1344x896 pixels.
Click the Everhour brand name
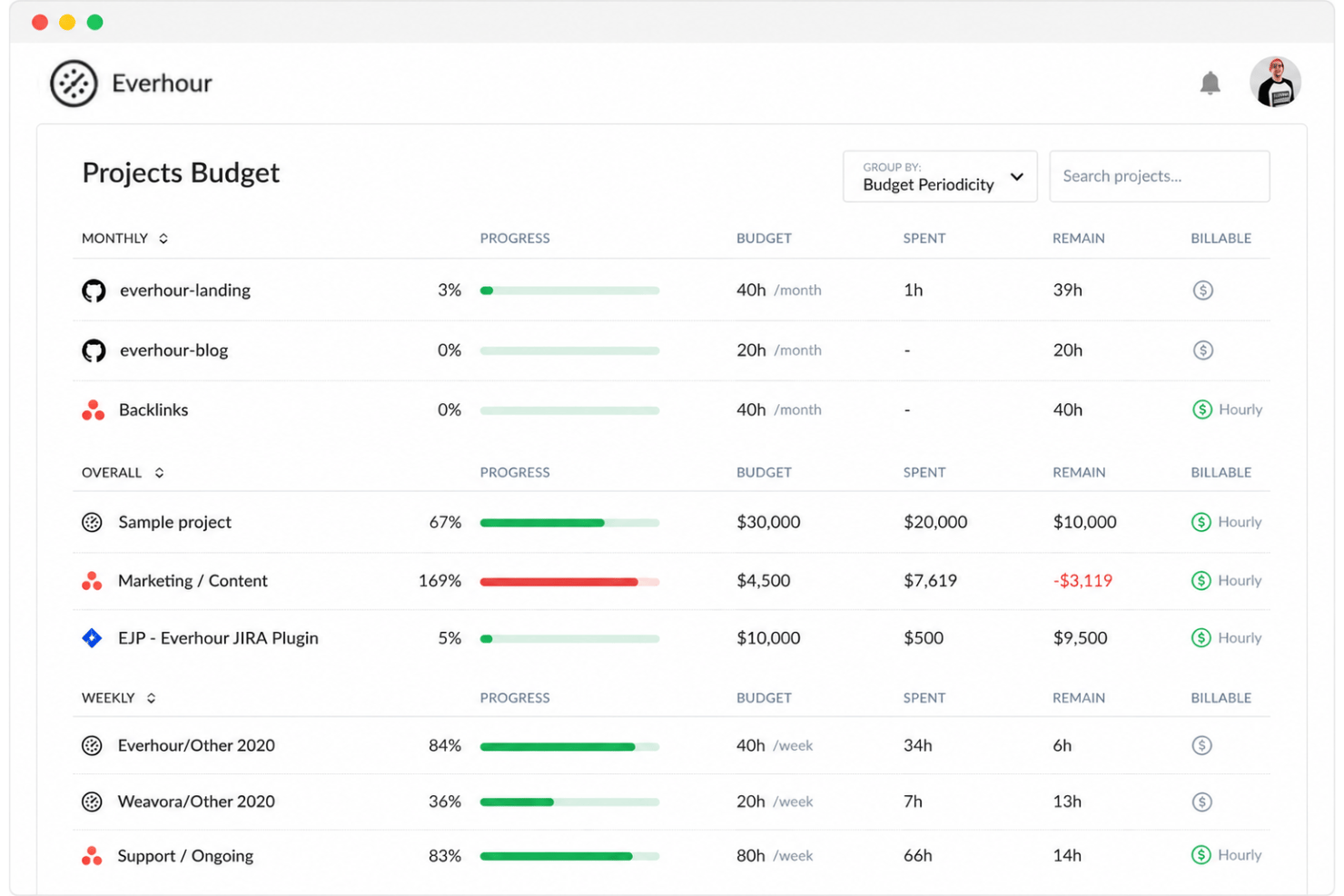click(x=162, y=84)
